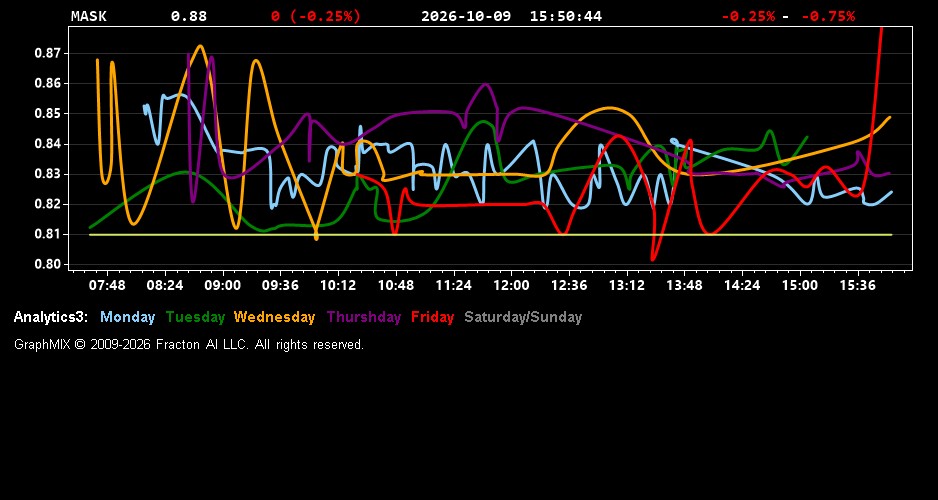Image resolution: width=938 pixels, height=500 pixels.
Task: Click the 0.80 y-axis label
Action: 48,264
